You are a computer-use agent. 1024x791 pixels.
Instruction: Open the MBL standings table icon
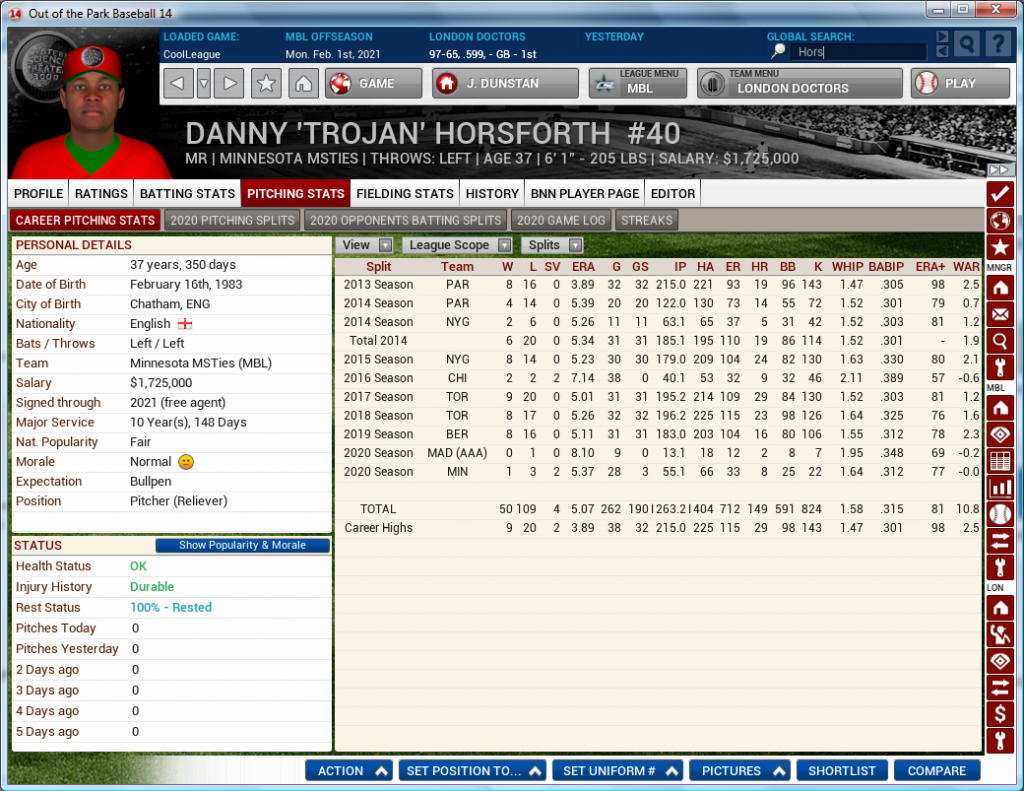999,462
